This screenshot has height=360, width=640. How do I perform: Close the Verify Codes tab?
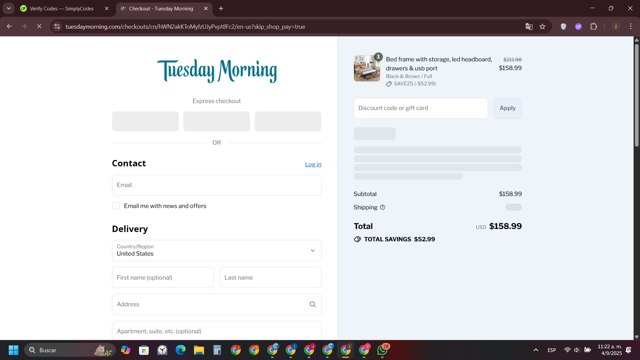(x=107, y=8)
